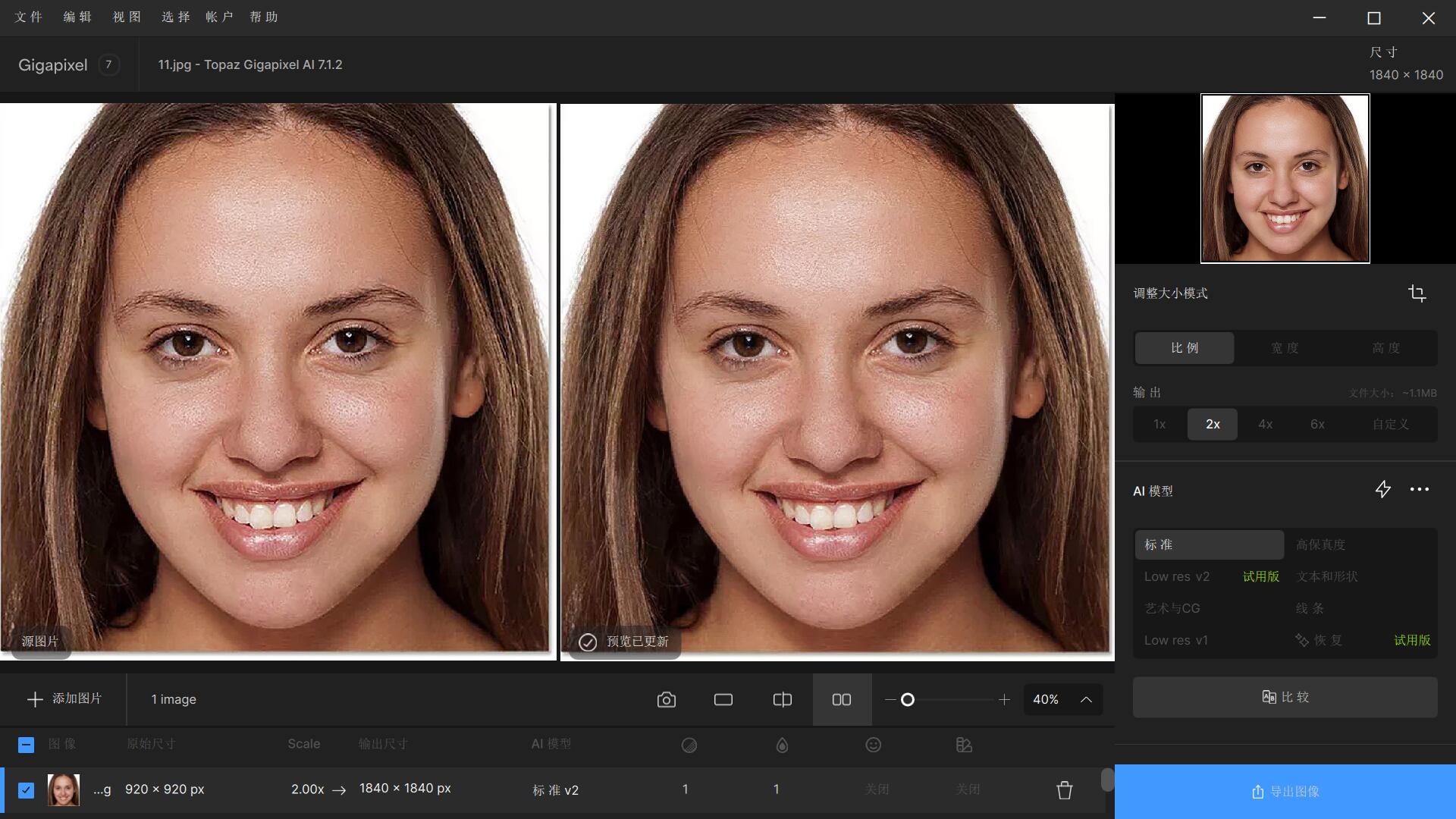Image resolution: width=1456 pixels, height=819 pixels.
Task: Open the 40% zoom level dropdown
Action: coord(1062,700)
